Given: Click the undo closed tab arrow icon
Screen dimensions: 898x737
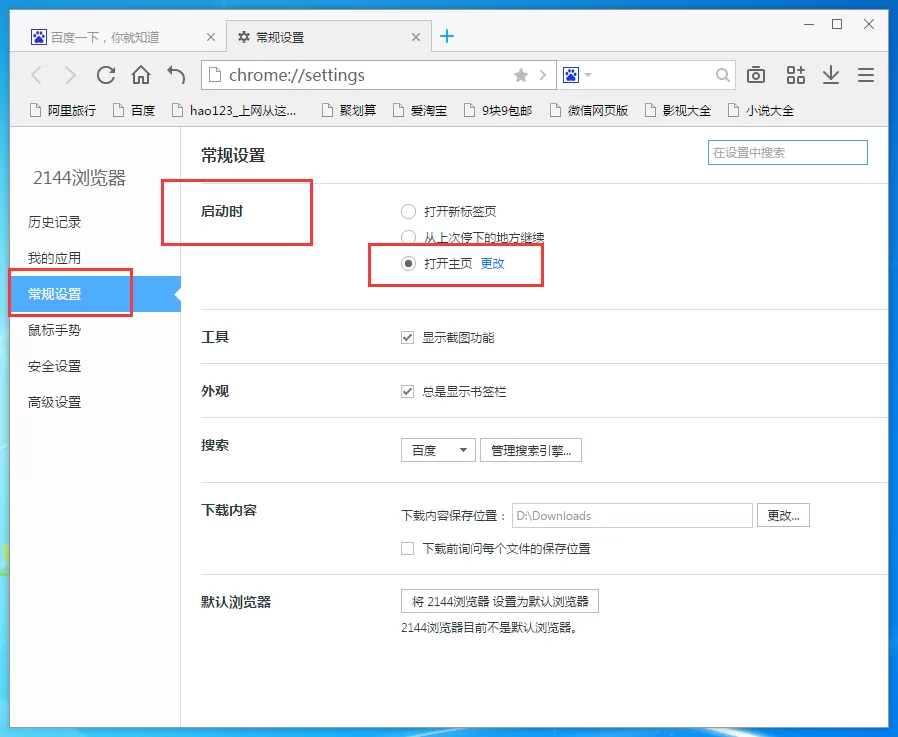Looking at the screenshot, I should 176,75.
